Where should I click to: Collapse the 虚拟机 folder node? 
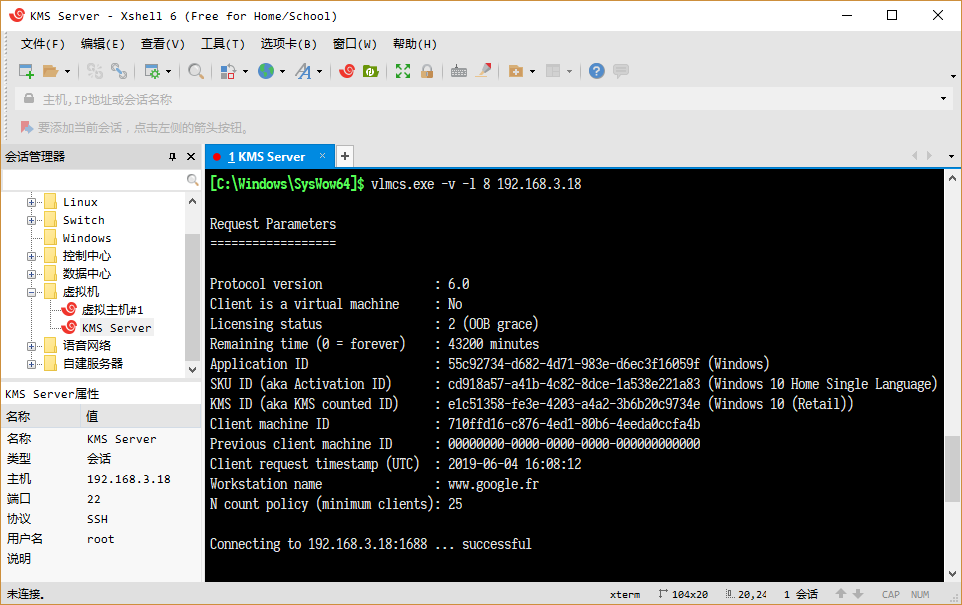coord(31,292)
